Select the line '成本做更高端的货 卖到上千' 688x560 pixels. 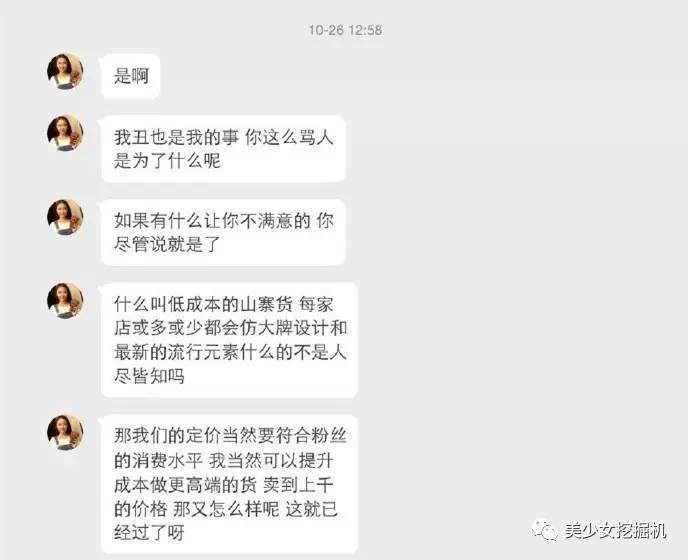pyautogui.click(x=224, y=485)
